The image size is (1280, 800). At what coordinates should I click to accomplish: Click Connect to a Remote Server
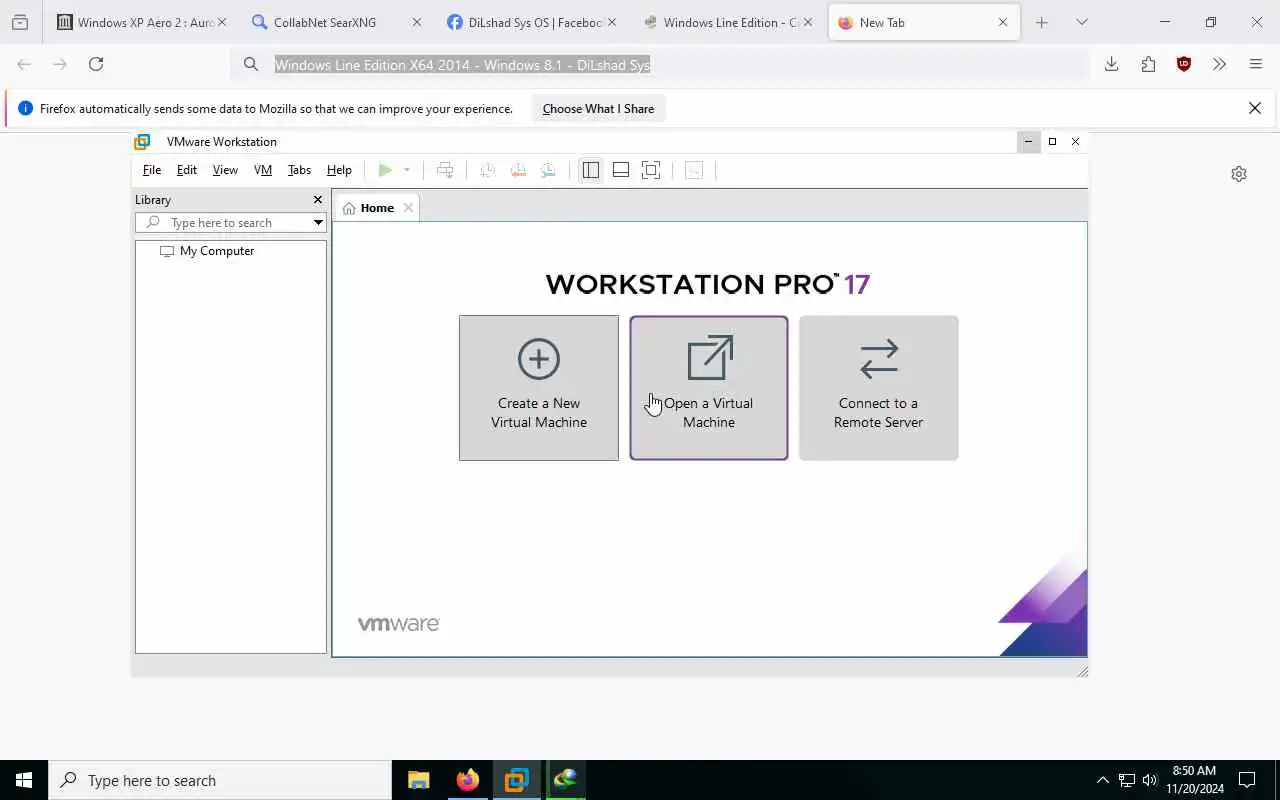click(879, 388)
